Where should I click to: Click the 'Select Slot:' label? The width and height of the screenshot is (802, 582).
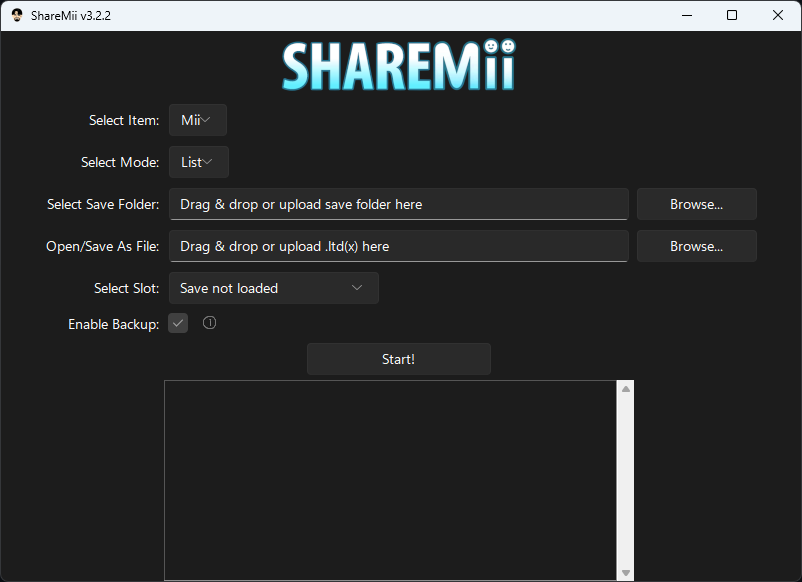click(126, 288)
